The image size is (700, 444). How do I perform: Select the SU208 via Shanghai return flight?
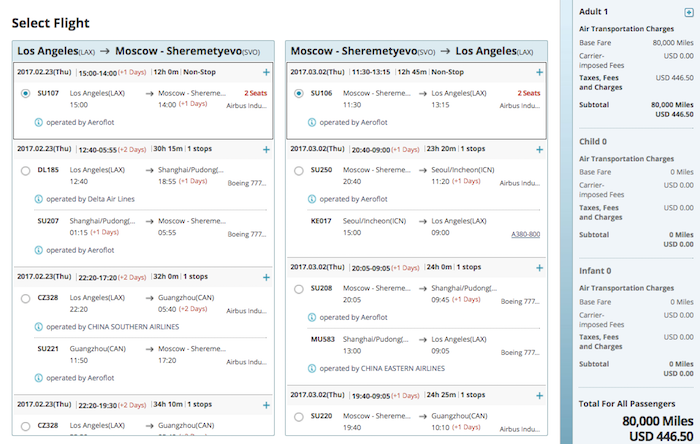coord(299,289)
